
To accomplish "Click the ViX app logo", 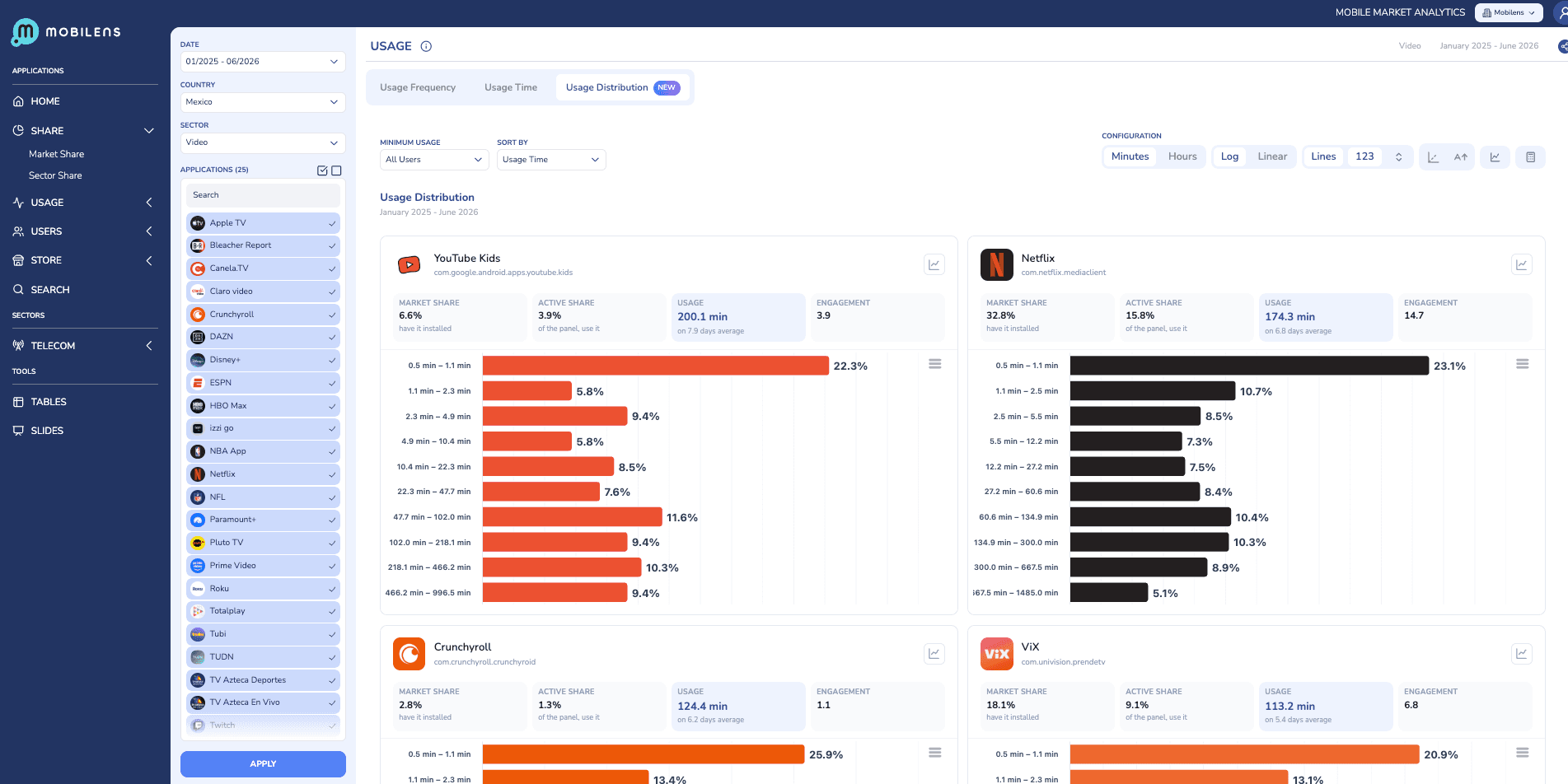I will 996,654.
